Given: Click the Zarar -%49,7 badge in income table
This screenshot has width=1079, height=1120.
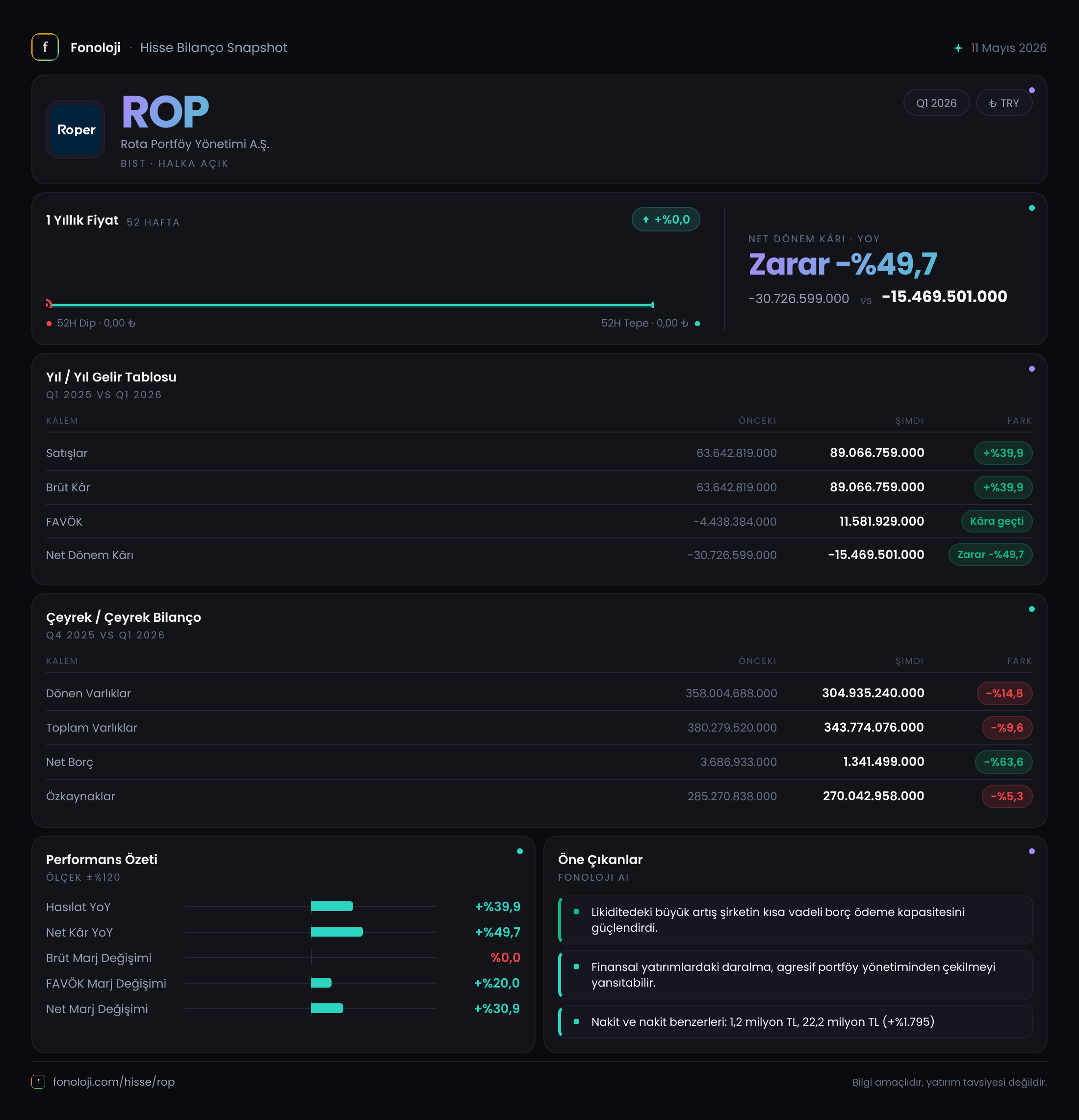Looking at the screenshot, I should tap(990, 554).
